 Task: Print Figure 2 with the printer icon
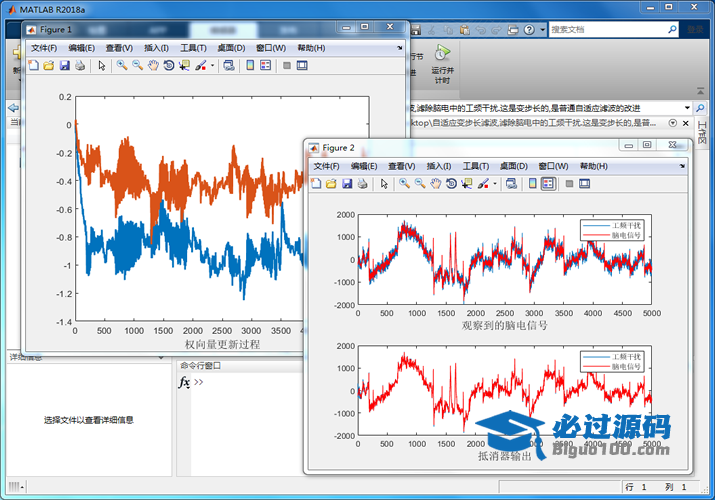point(363,184)
